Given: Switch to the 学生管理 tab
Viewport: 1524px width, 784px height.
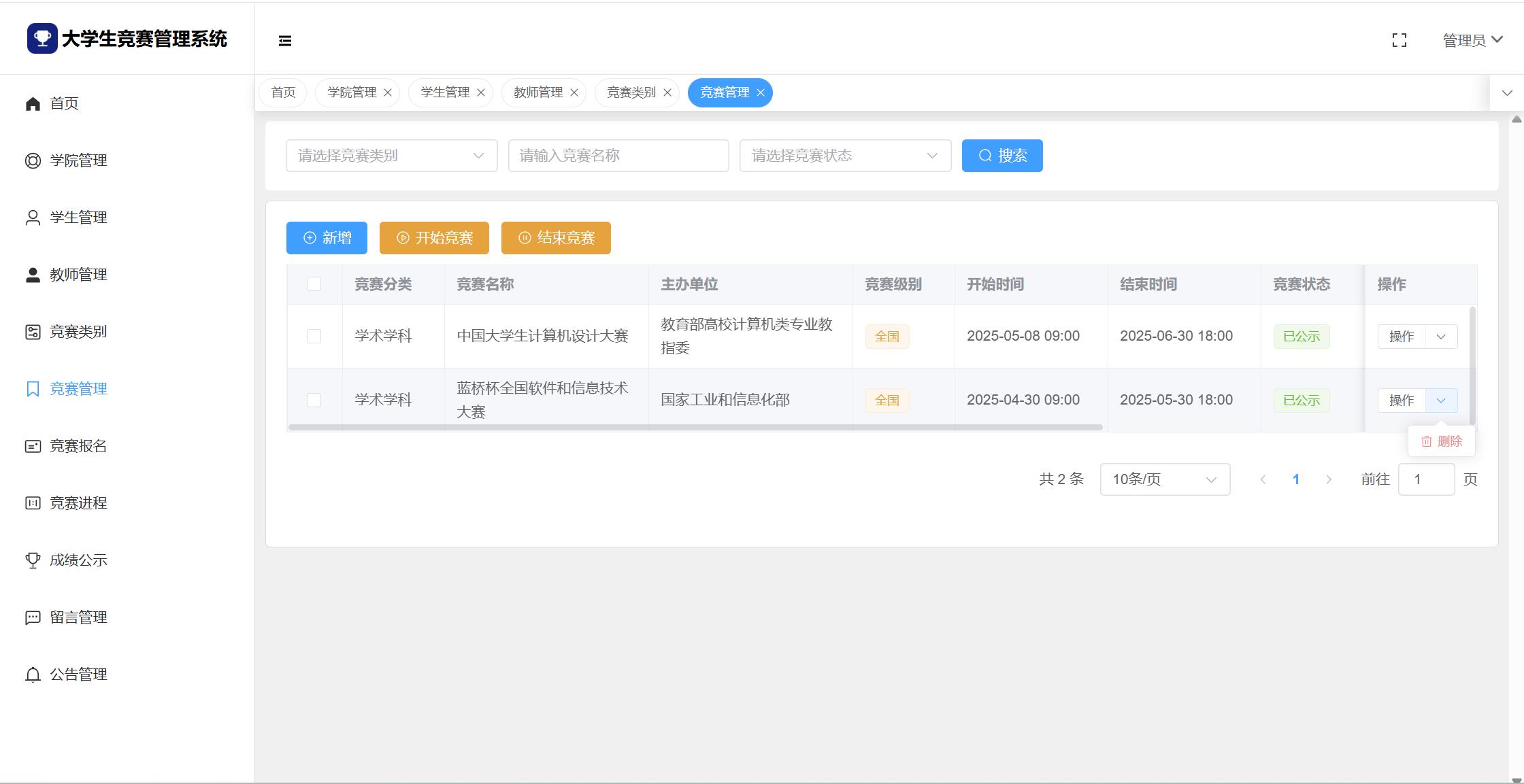Looking at the screenshot, I should point(445,92).
